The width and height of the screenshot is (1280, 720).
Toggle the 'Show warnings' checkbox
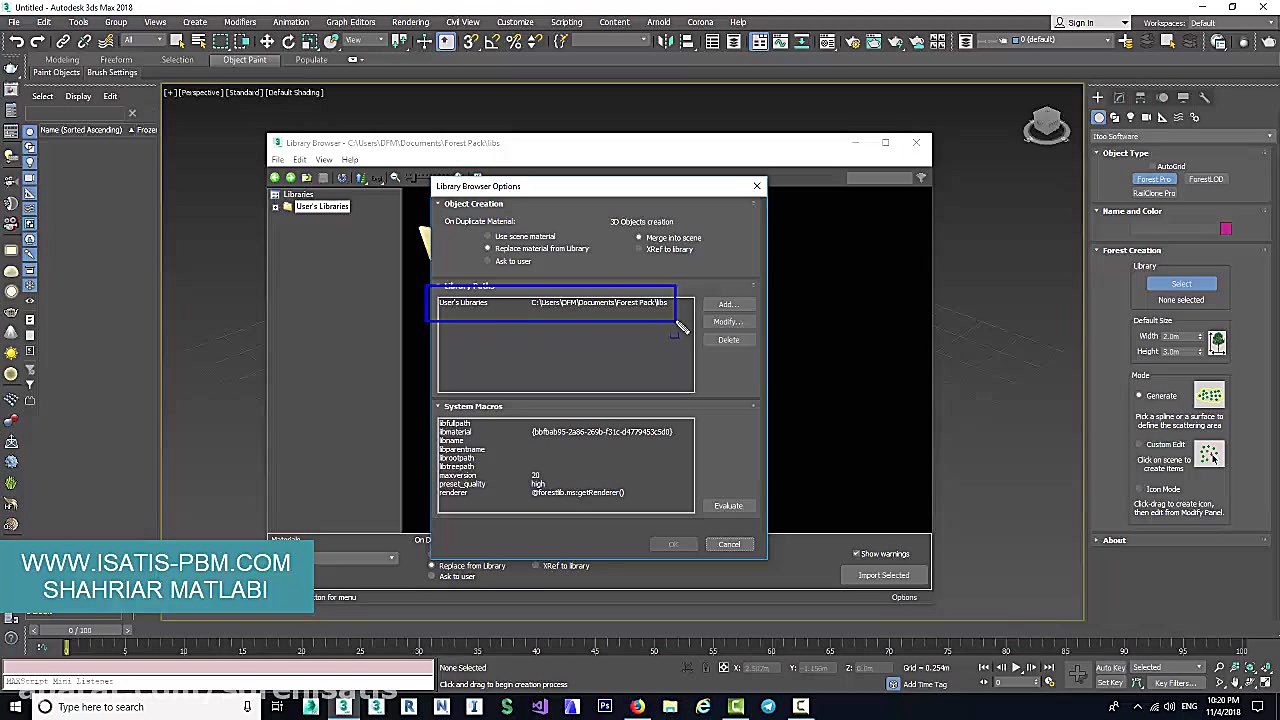[856, 553]
